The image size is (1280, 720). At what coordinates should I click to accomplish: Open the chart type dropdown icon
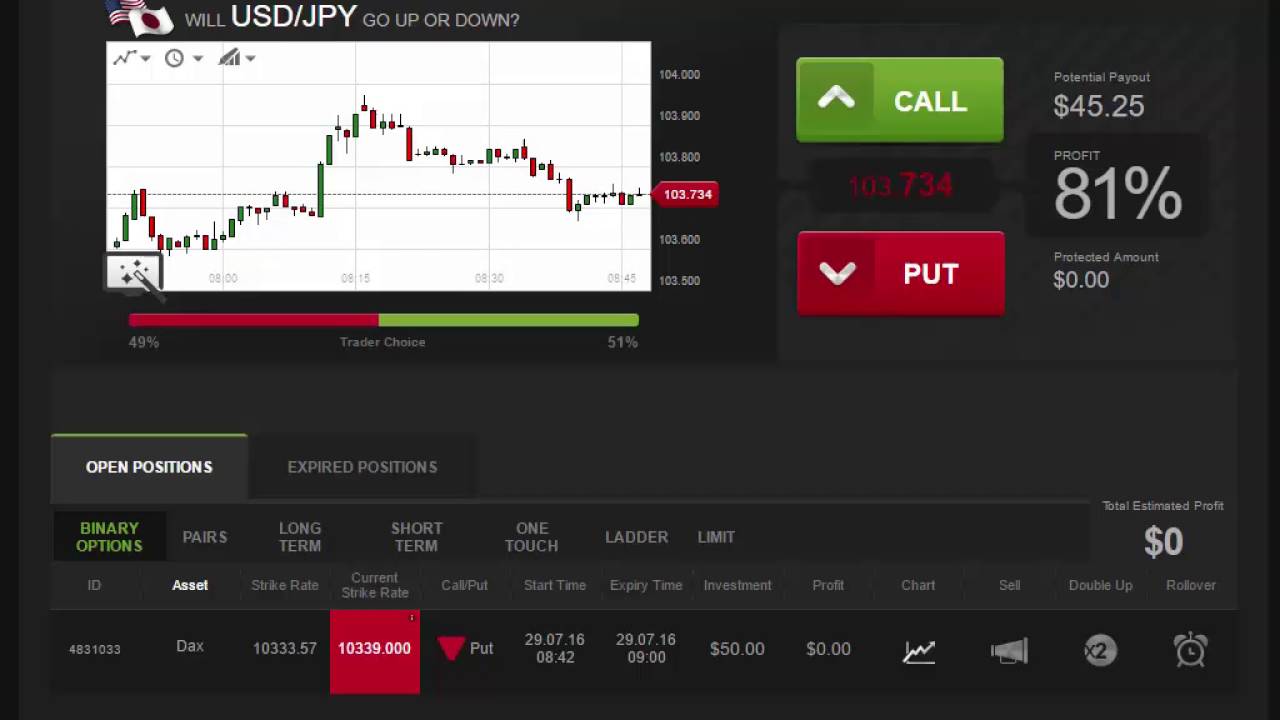[131, 58]
